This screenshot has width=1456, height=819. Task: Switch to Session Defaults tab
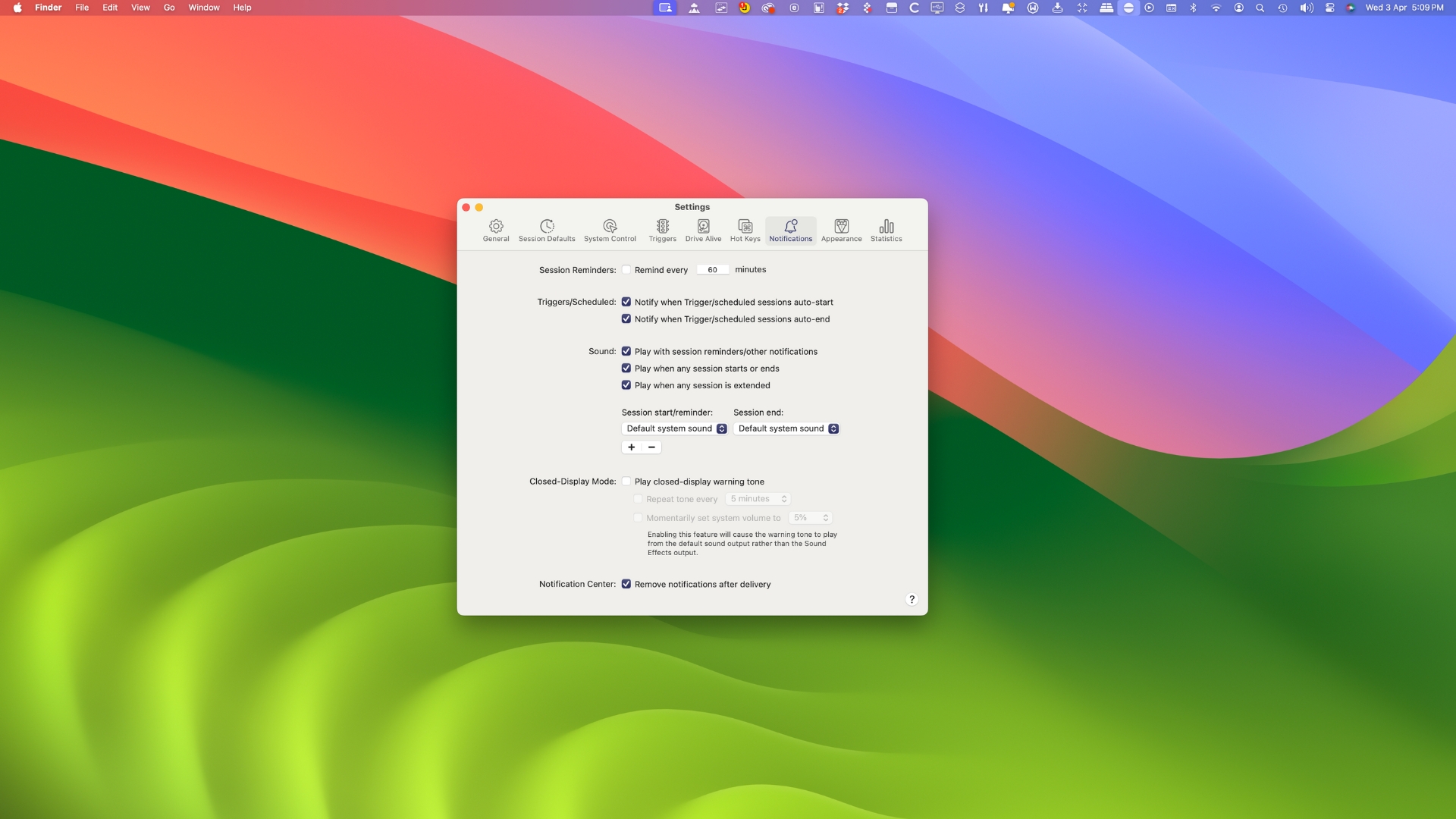pyautogui.click(x=547, y=231)
